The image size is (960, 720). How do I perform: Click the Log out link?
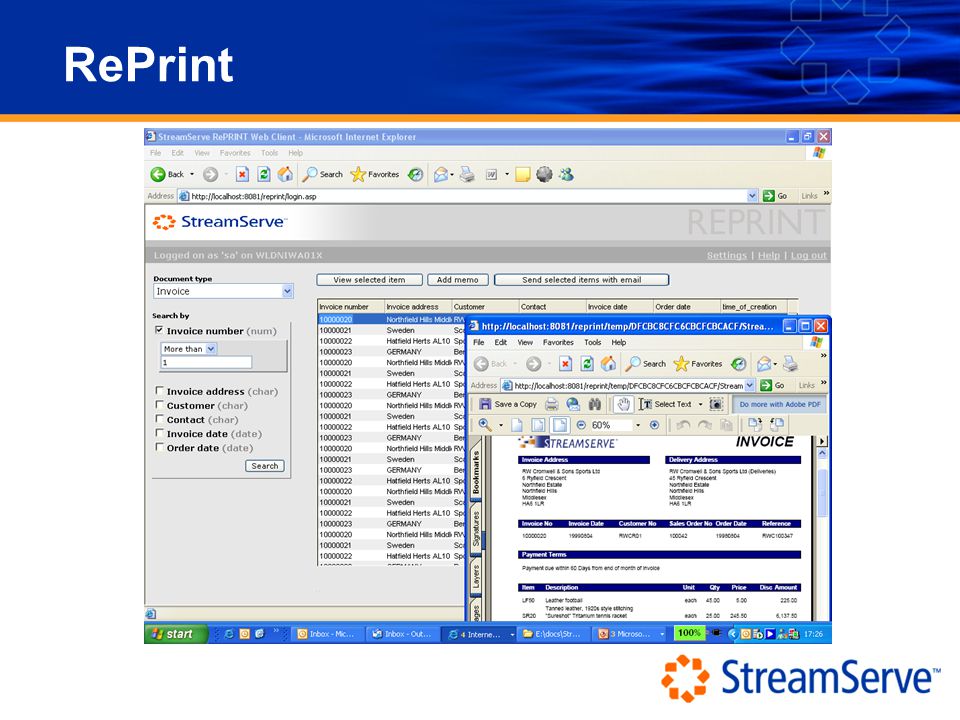tap(808, 255)
